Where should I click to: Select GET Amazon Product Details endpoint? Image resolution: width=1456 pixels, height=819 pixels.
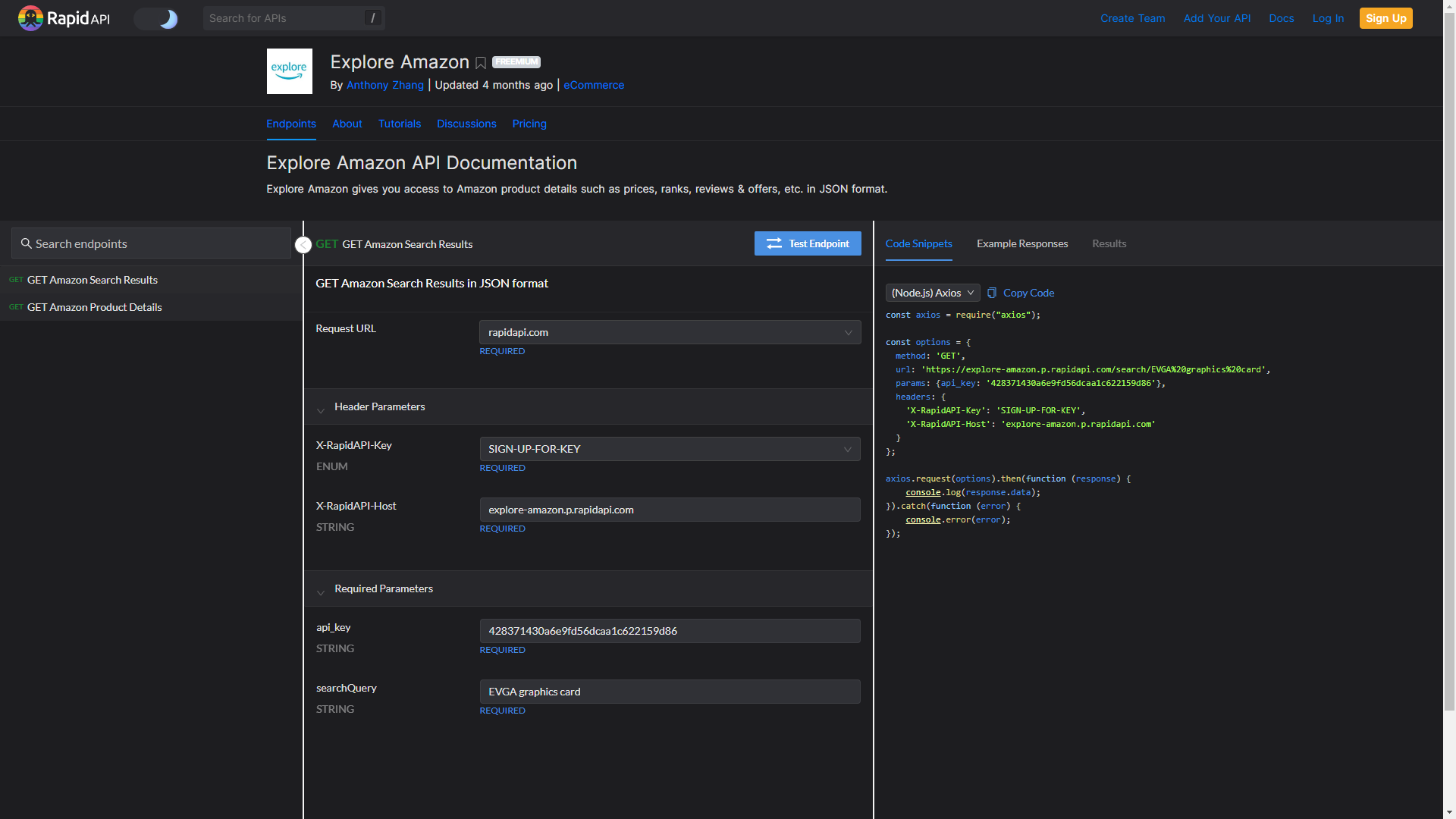click(x=151, y=307)
